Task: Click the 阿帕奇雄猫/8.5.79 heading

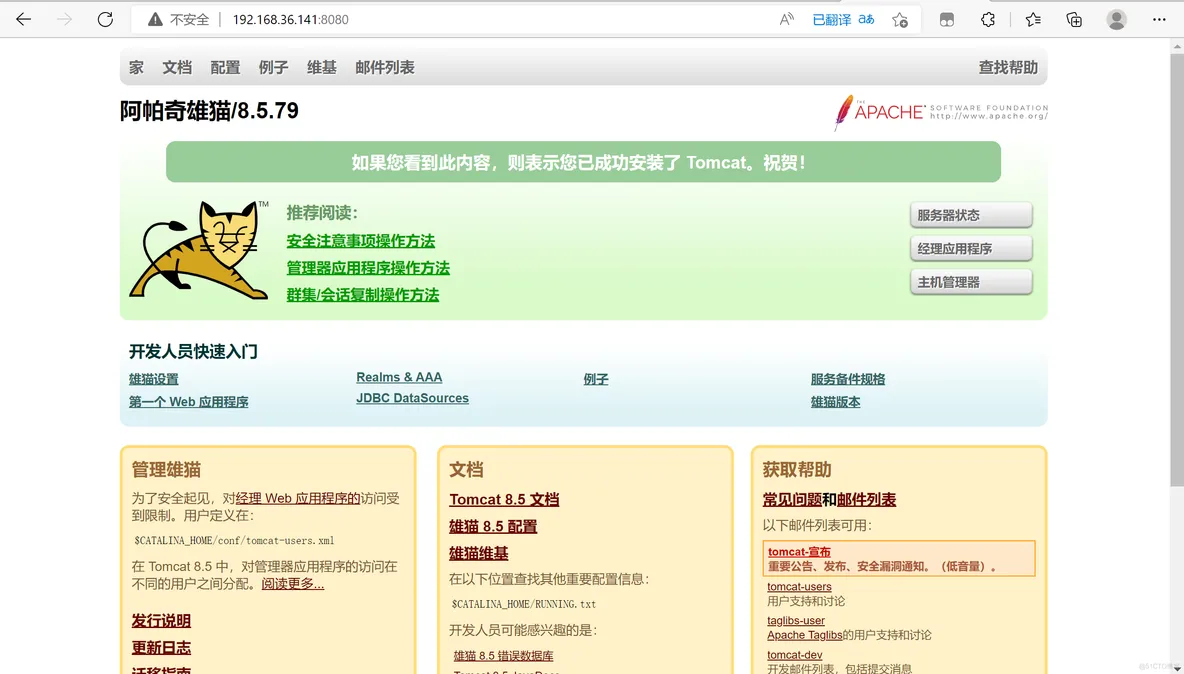Action: [209, 111]
